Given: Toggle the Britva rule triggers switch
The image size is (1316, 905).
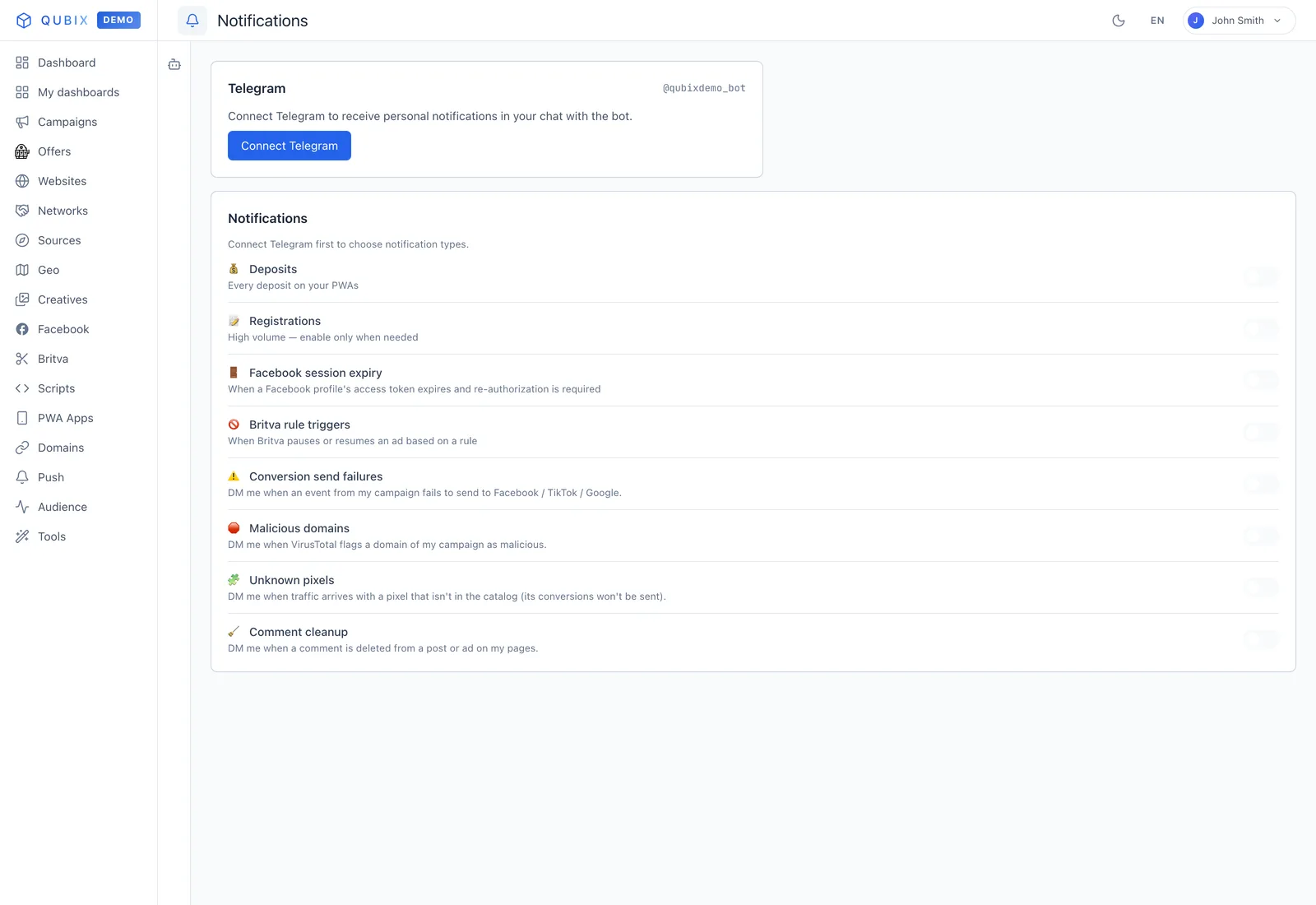Looking at the screenshot, I should (1261, 432).
